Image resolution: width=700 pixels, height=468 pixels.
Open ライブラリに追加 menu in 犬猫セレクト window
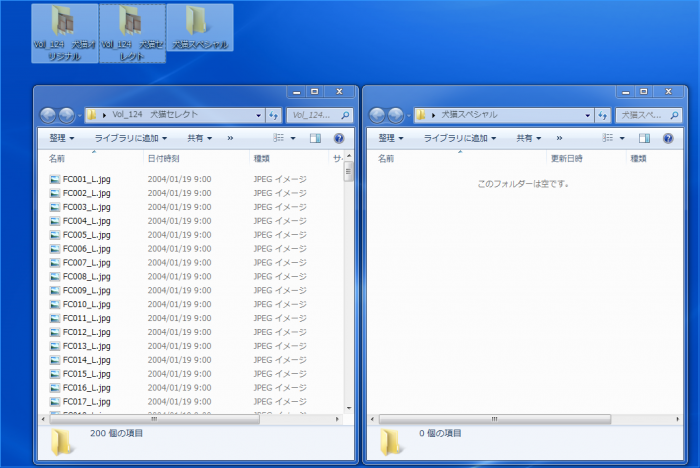130,138
